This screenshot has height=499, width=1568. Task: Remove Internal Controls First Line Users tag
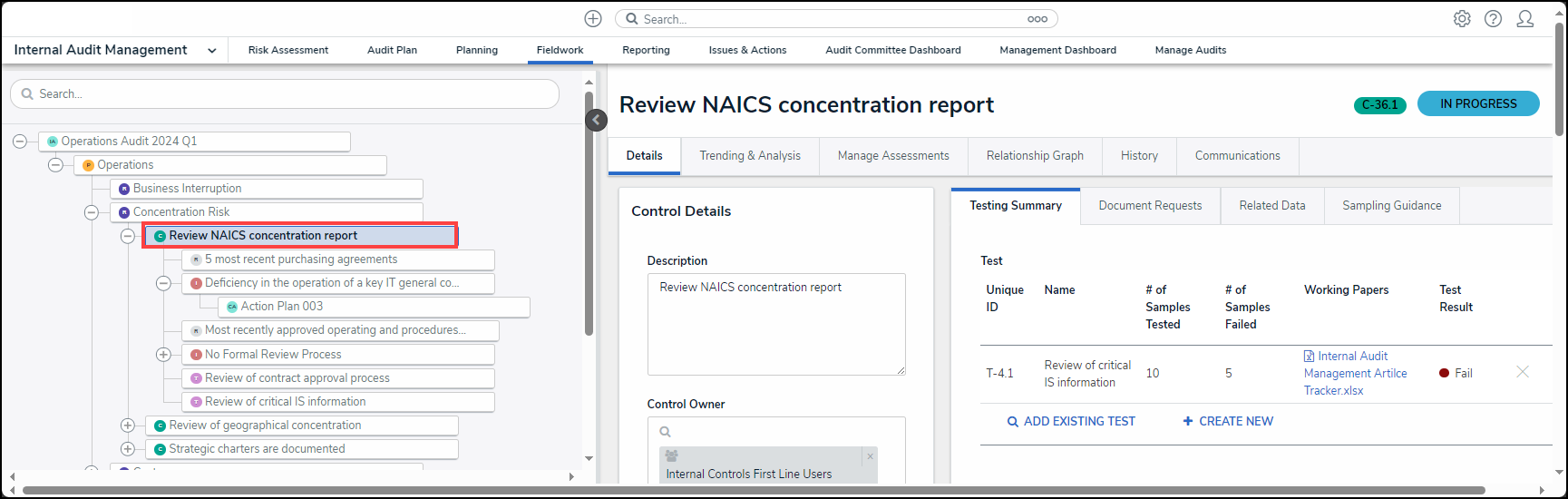pos(870,456)
